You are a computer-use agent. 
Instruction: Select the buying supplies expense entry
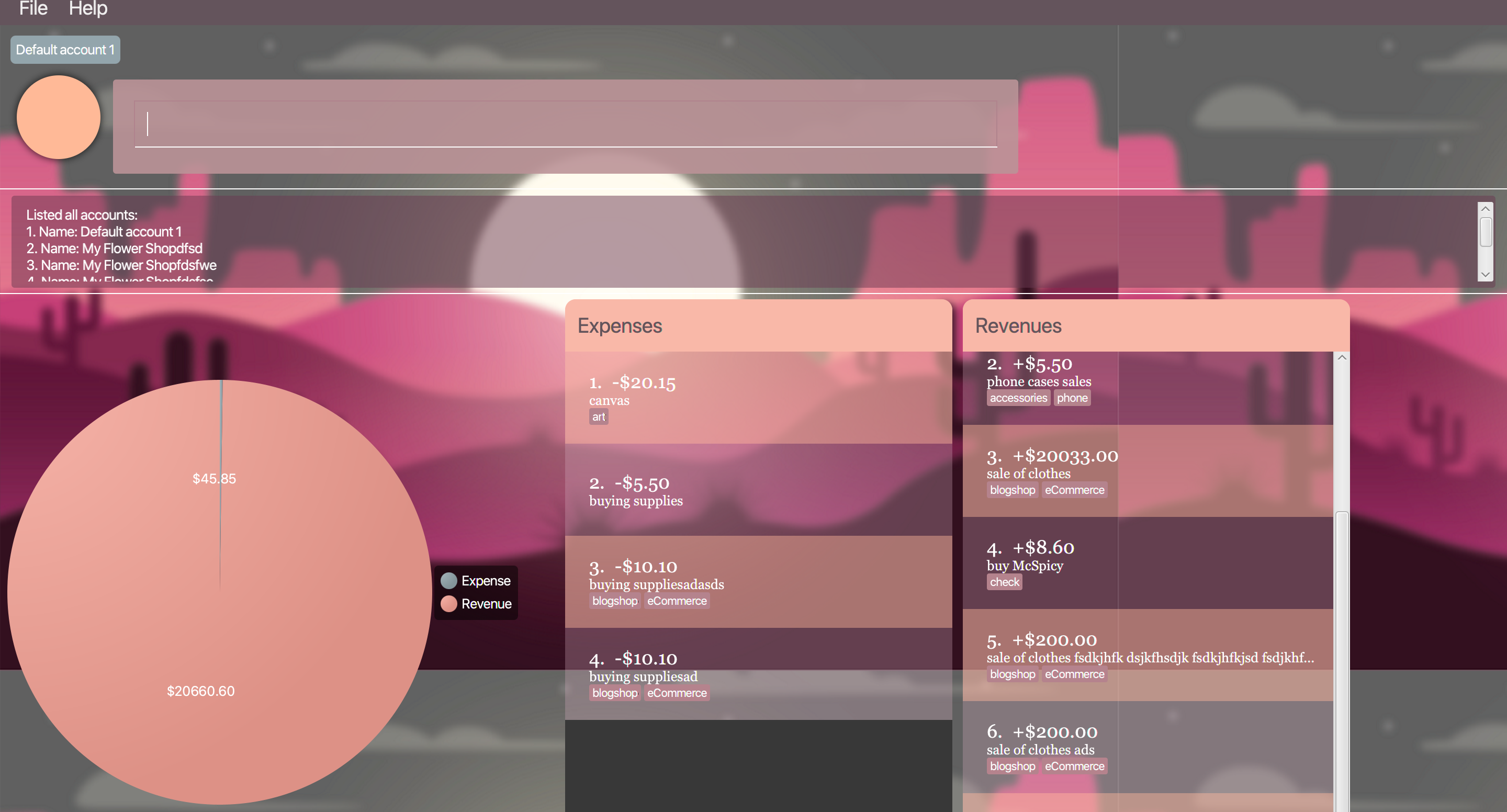(x=758, y=490)
